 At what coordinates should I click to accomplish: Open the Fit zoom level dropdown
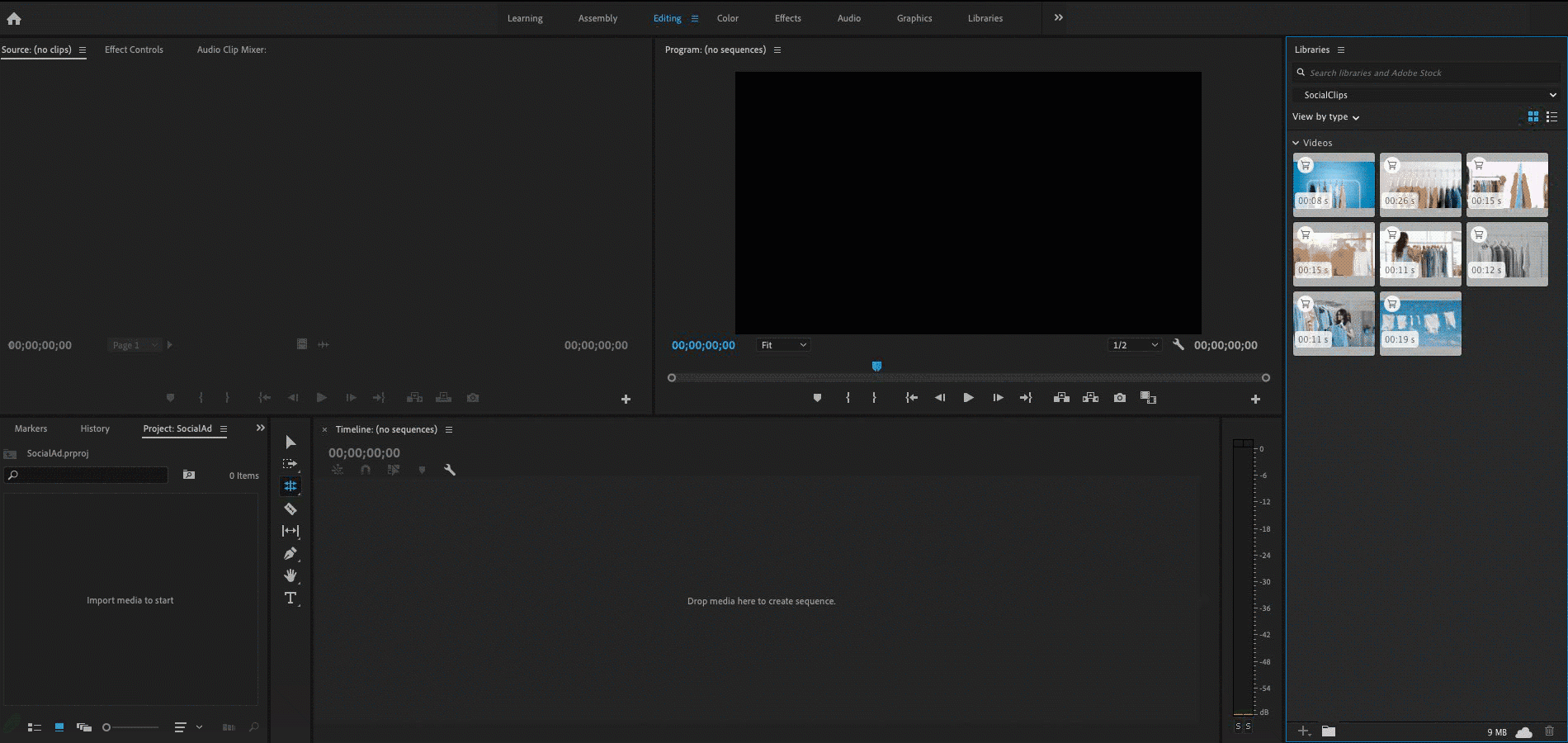782,345
